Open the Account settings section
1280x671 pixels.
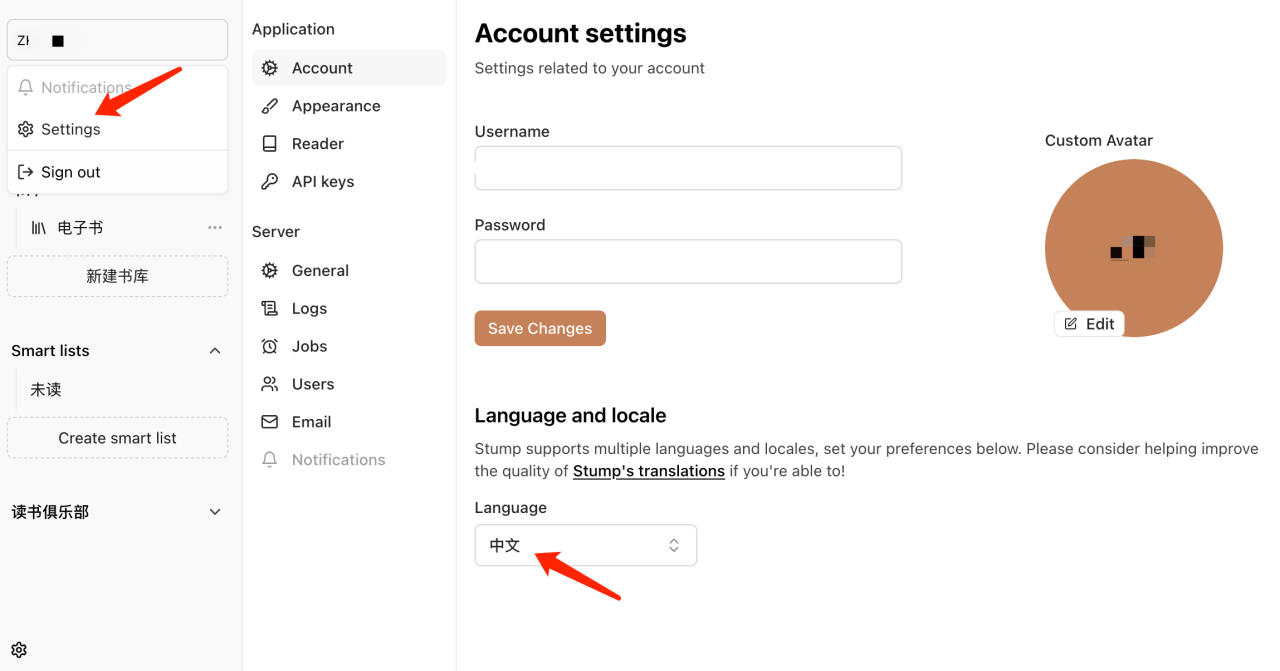[x=349, y=68]
